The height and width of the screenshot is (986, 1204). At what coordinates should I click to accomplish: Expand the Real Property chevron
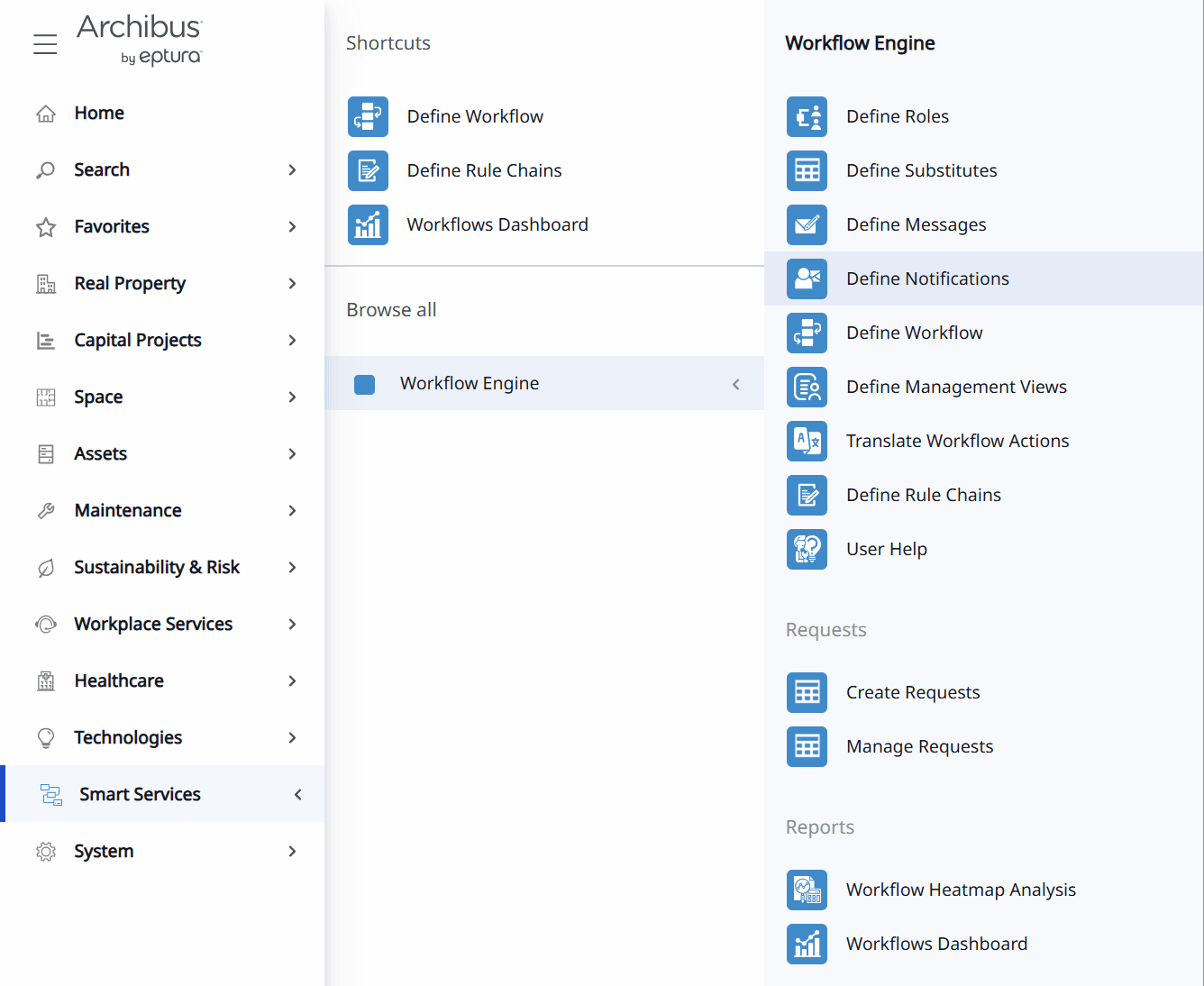pos(292,284)
